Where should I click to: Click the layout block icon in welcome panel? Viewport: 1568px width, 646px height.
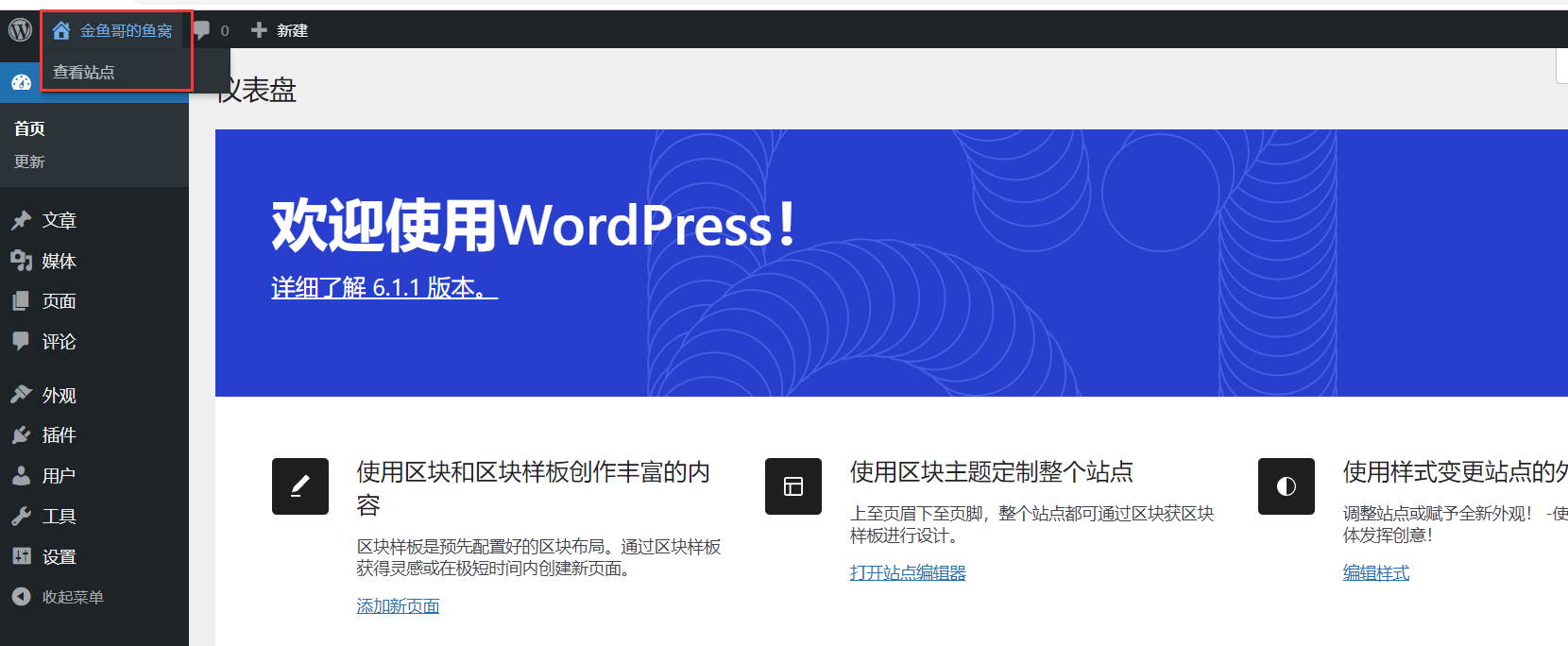[x=793, y=486]
